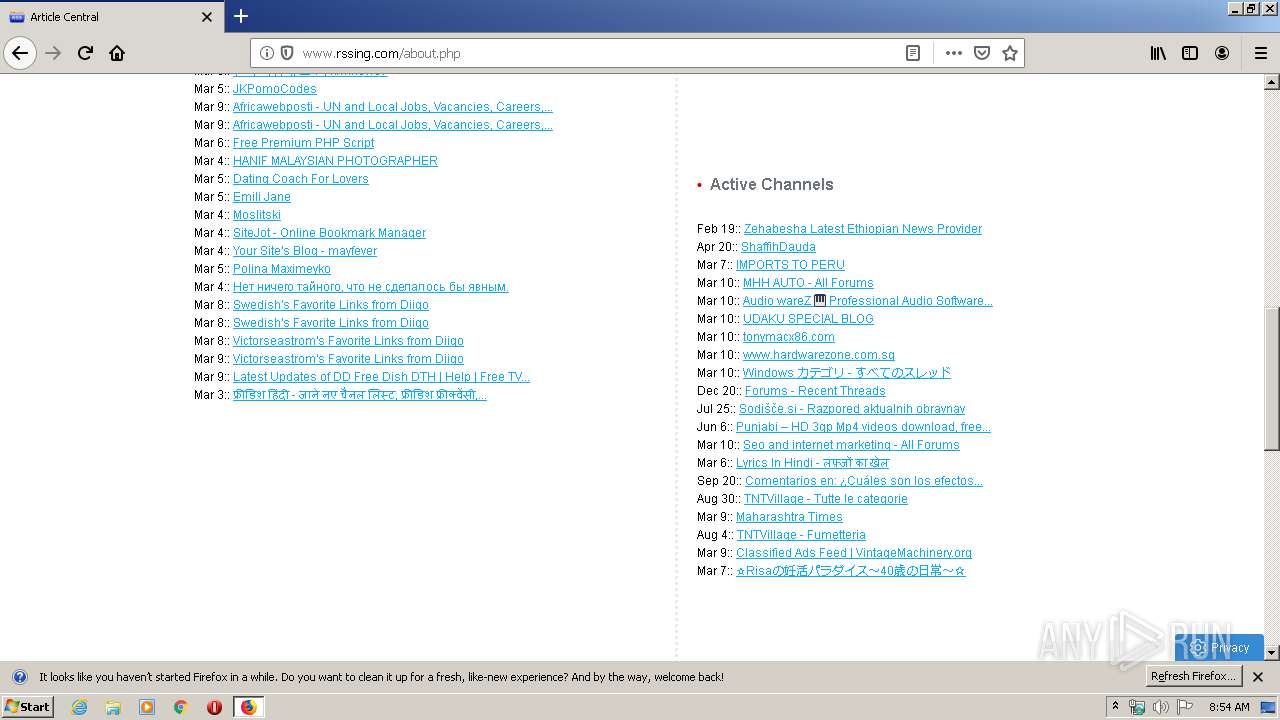The width and height of the screenshot is (1280, 720).
Task: Open TNTVillage - Fumetteria link
Action: [x=801, y=535]
